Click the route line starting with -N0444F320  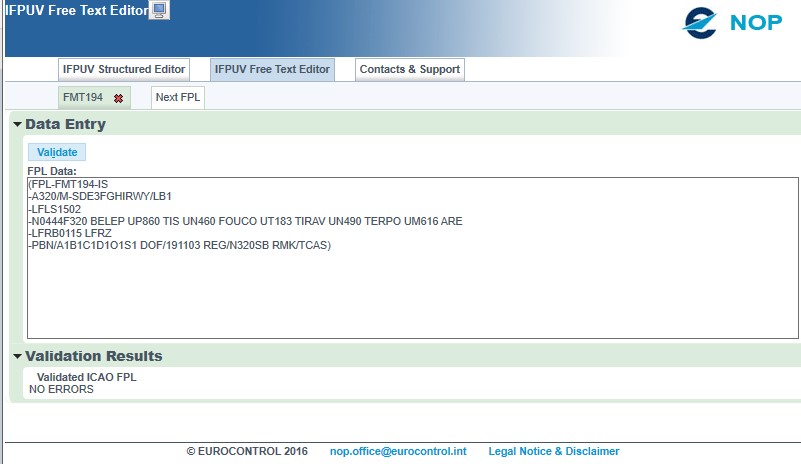246,221
